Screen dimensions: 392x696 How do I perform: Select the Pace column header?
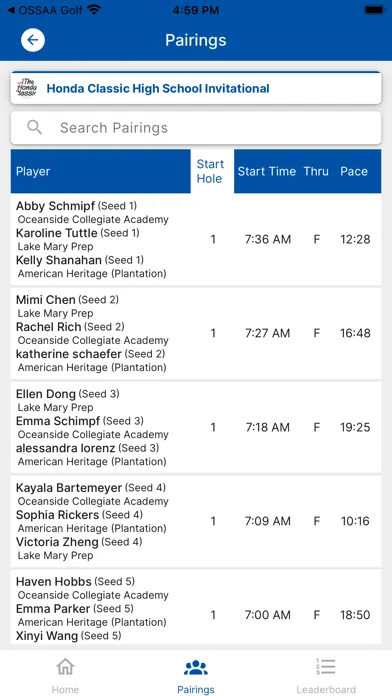point(354,171)
